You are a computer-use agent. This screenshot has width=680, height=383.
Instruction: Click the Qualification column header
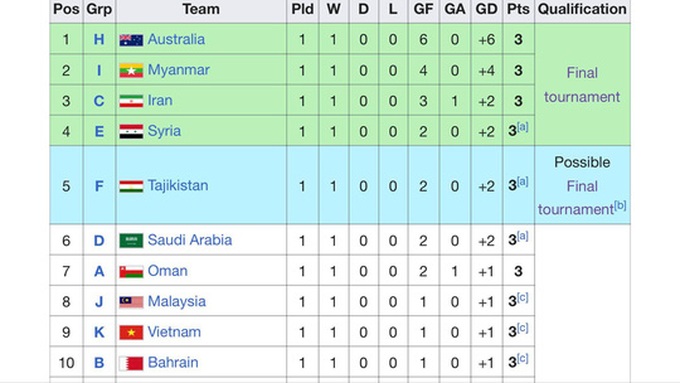[582, 9]
